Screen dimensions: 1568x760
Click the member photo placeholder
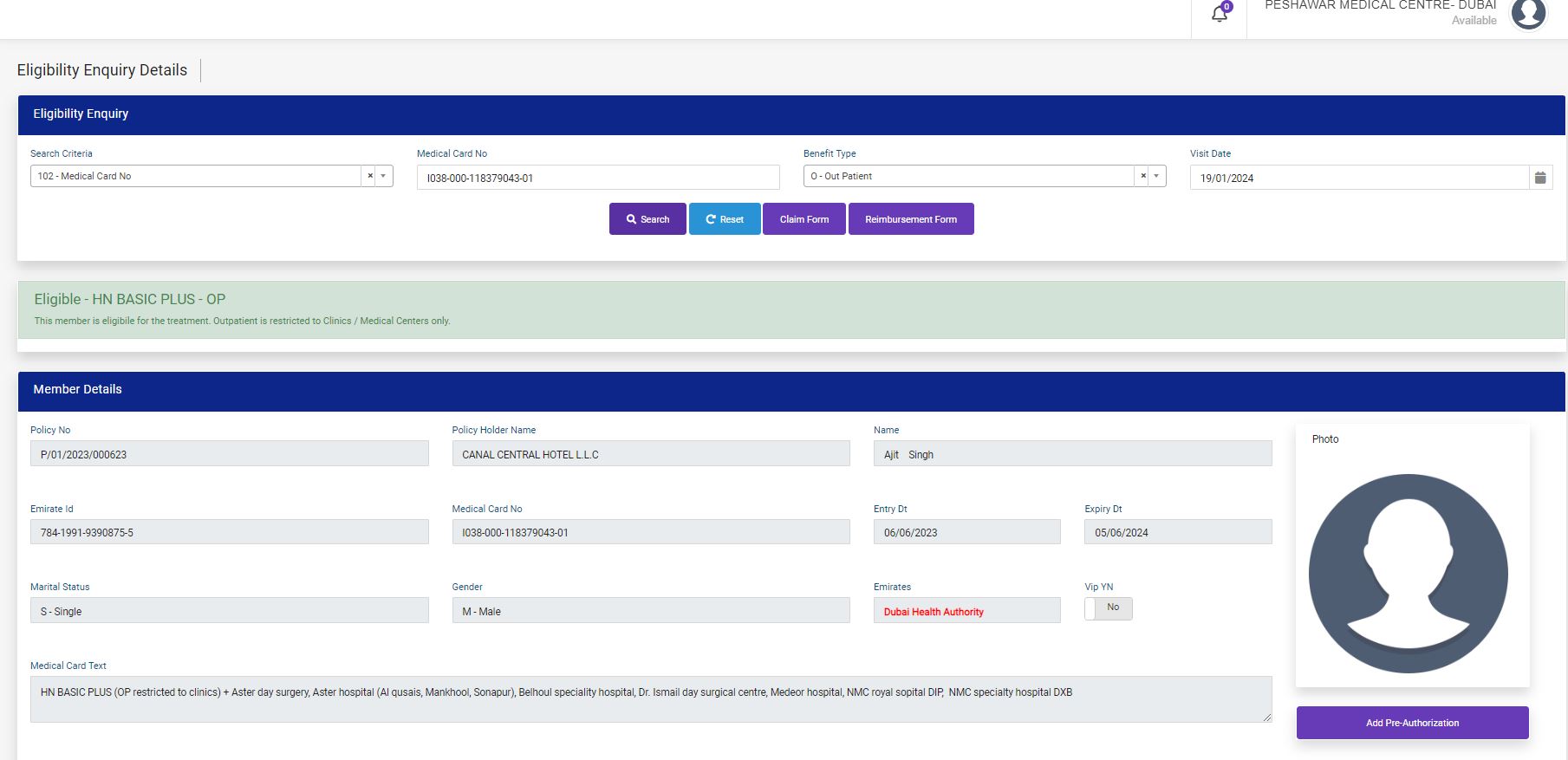click(1408, 573)
